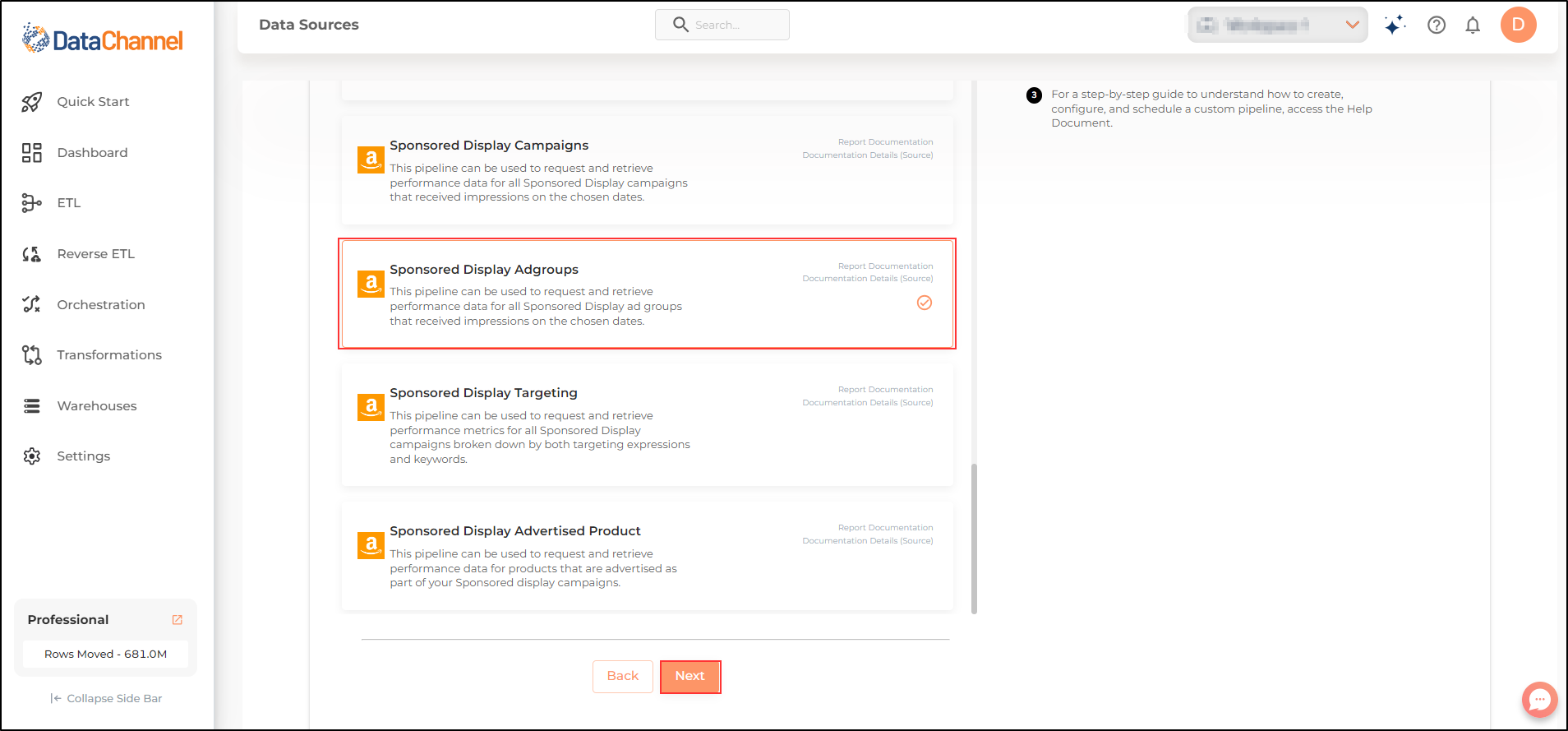Click the Next button
Image resolution: width=1568 pixels, height=731 pixels.
(x=690, y=677)
